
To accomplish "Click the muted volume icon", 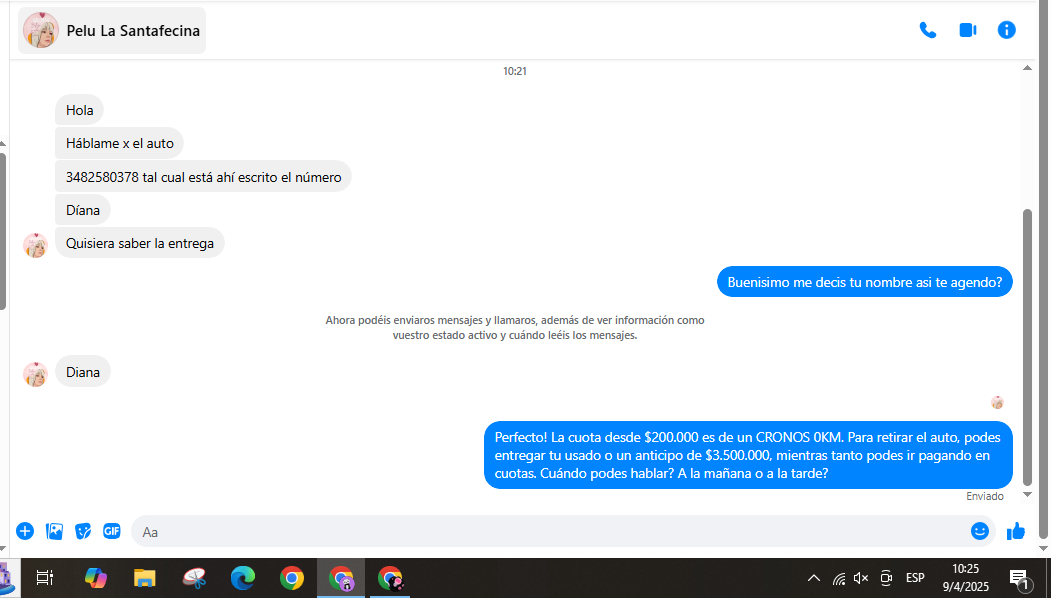I will click(861, 578).
